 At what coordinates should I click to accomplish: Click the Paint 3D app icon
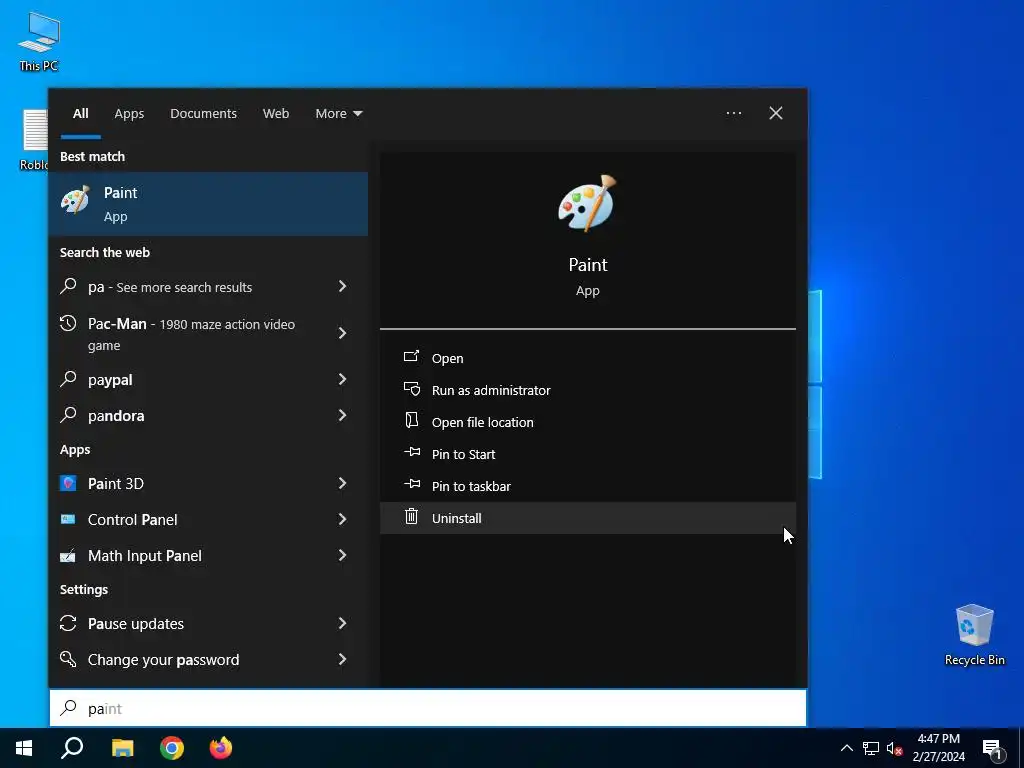point(68,483)
